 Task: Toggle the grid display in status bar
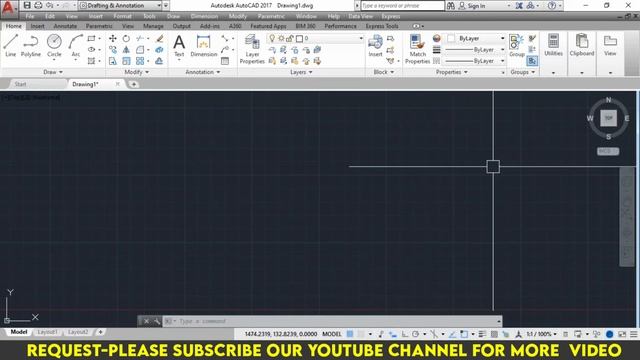click(350, 334)
